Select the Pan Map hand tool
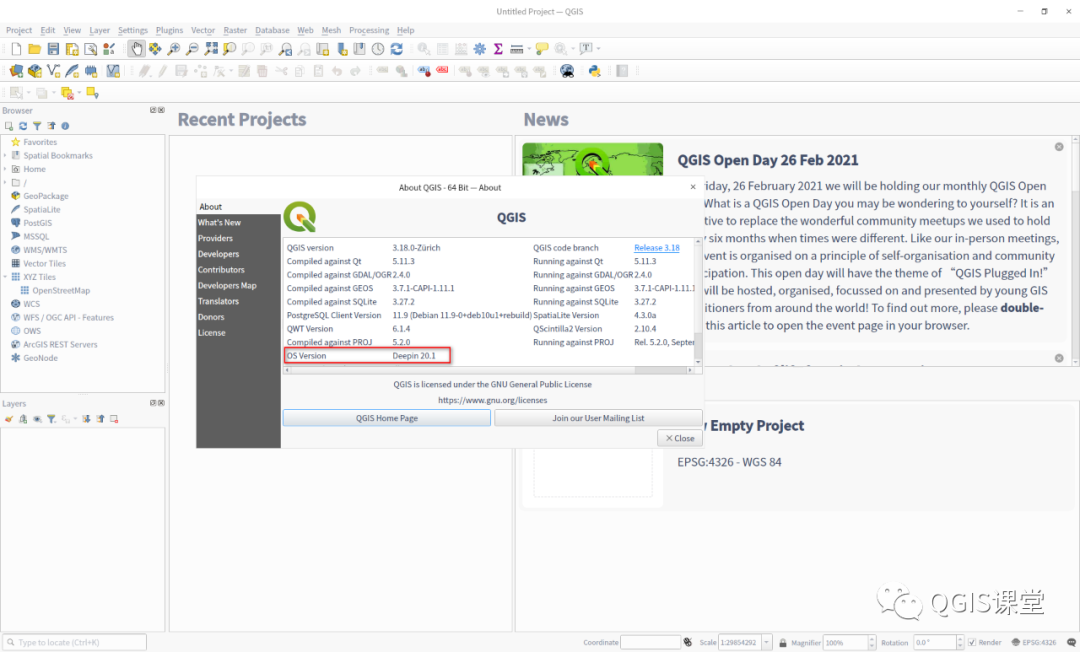Screen dimensions: 1080x652 pyautogui.click(x=136, y=49)
